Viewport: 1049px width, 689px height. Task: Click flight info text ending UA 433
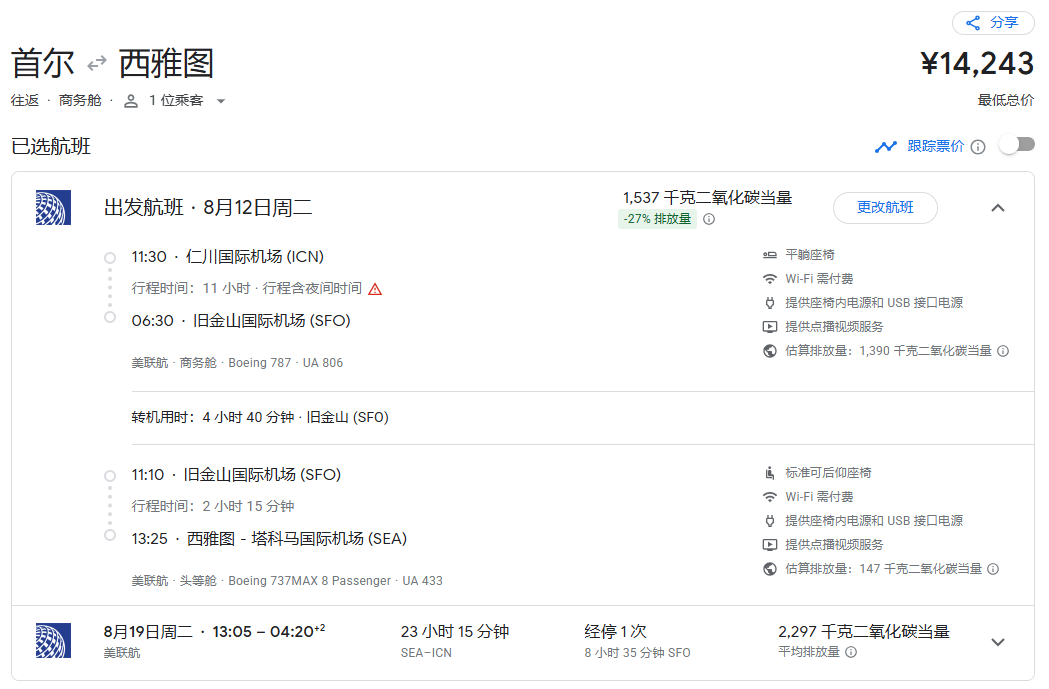point(287,581)
